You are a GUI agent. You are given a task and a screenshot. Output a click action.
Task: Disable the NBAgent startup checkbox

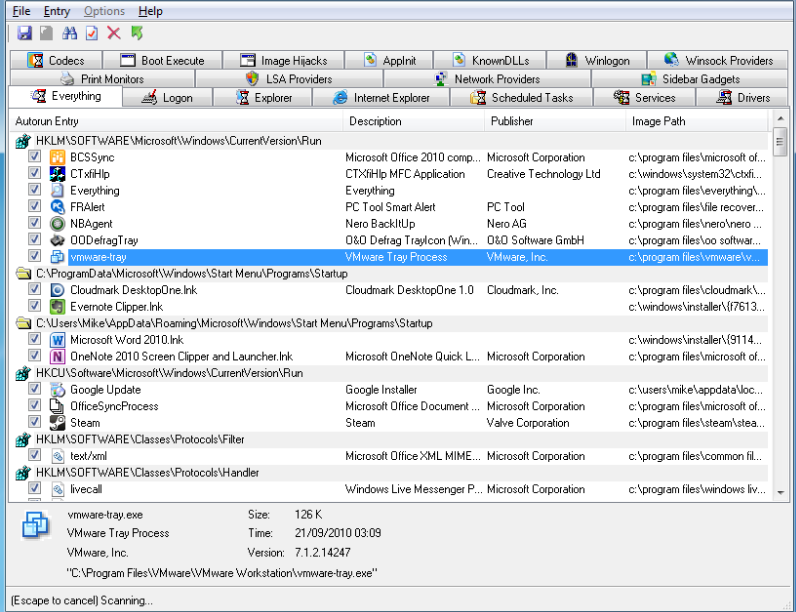pyautogui.click(x=34, y=223)
